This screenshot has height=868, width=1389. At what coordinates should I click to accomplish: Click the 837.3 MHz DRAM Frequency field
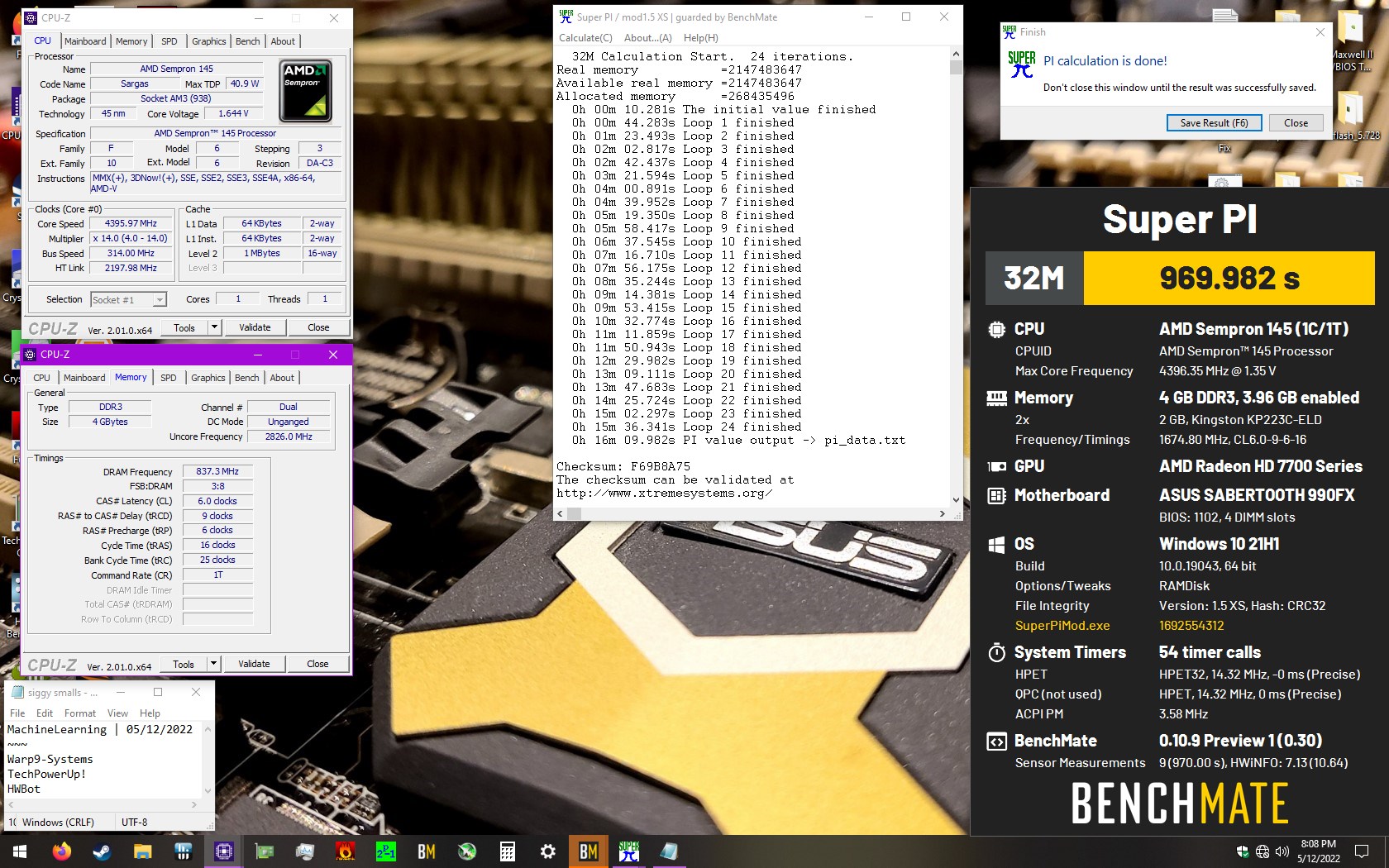click(x=217, y=471)
